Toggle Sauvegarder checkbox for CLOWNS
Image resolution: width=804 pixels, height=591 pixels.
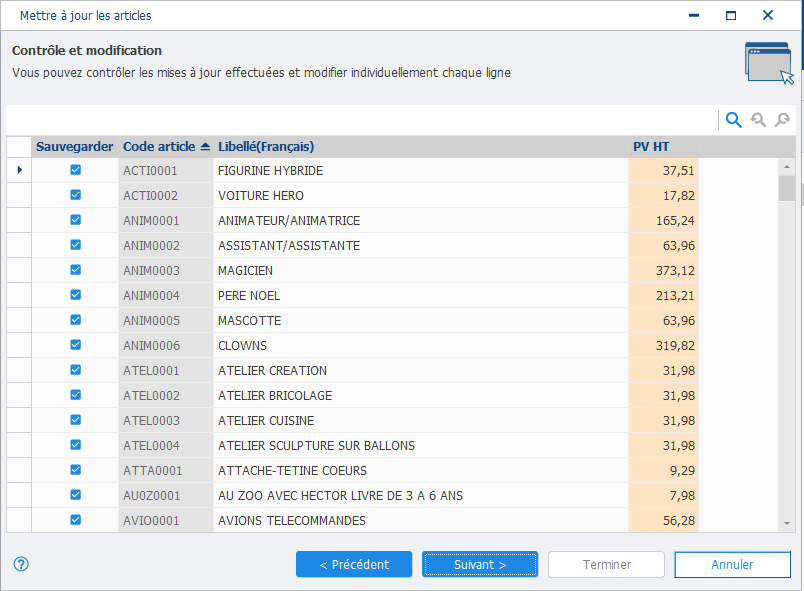coord(75,345)
